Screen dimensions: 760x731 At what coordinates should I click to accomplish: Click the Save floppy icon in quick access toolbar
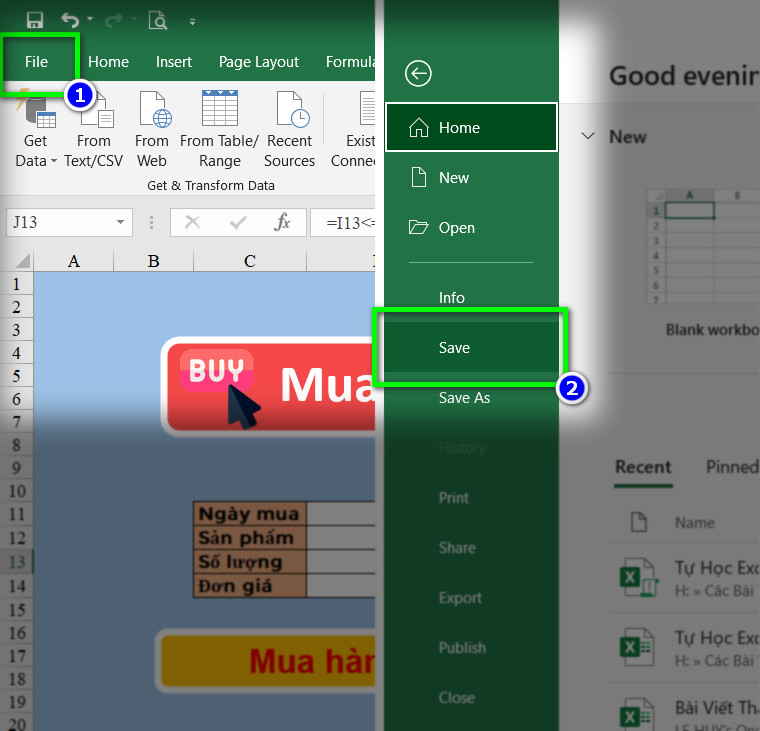pyautogui.click(x=34, y=20)
